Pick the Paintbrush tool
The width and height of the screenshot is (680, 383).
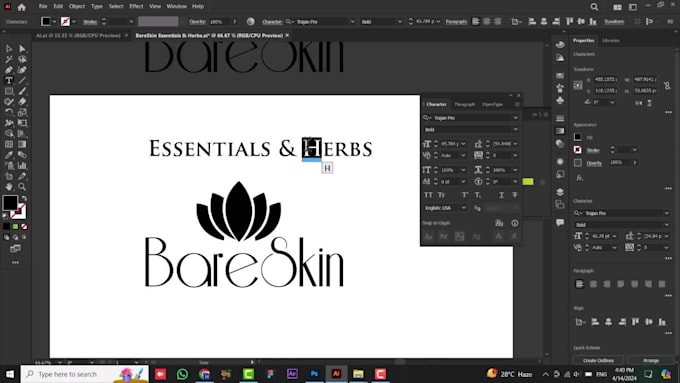(22, 91)
